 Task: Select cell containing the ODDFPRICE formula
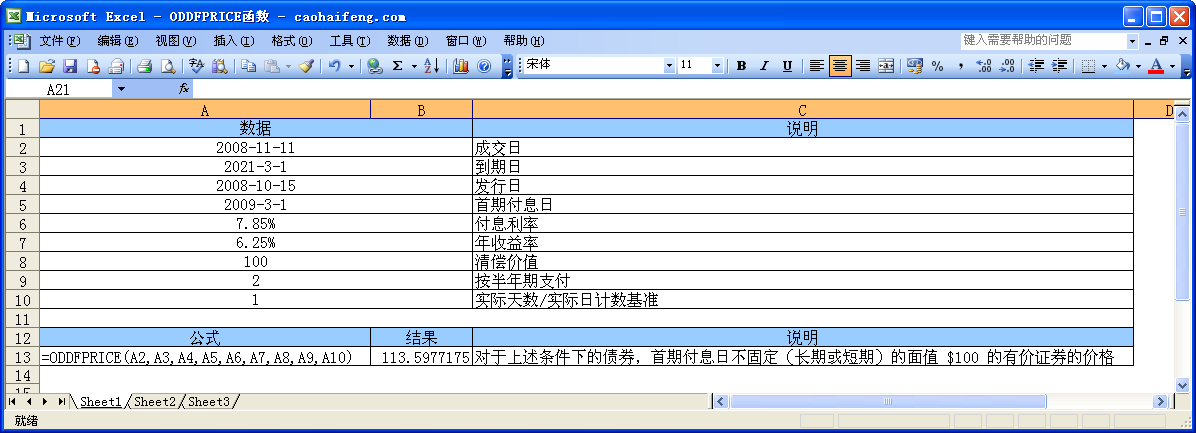205,357
